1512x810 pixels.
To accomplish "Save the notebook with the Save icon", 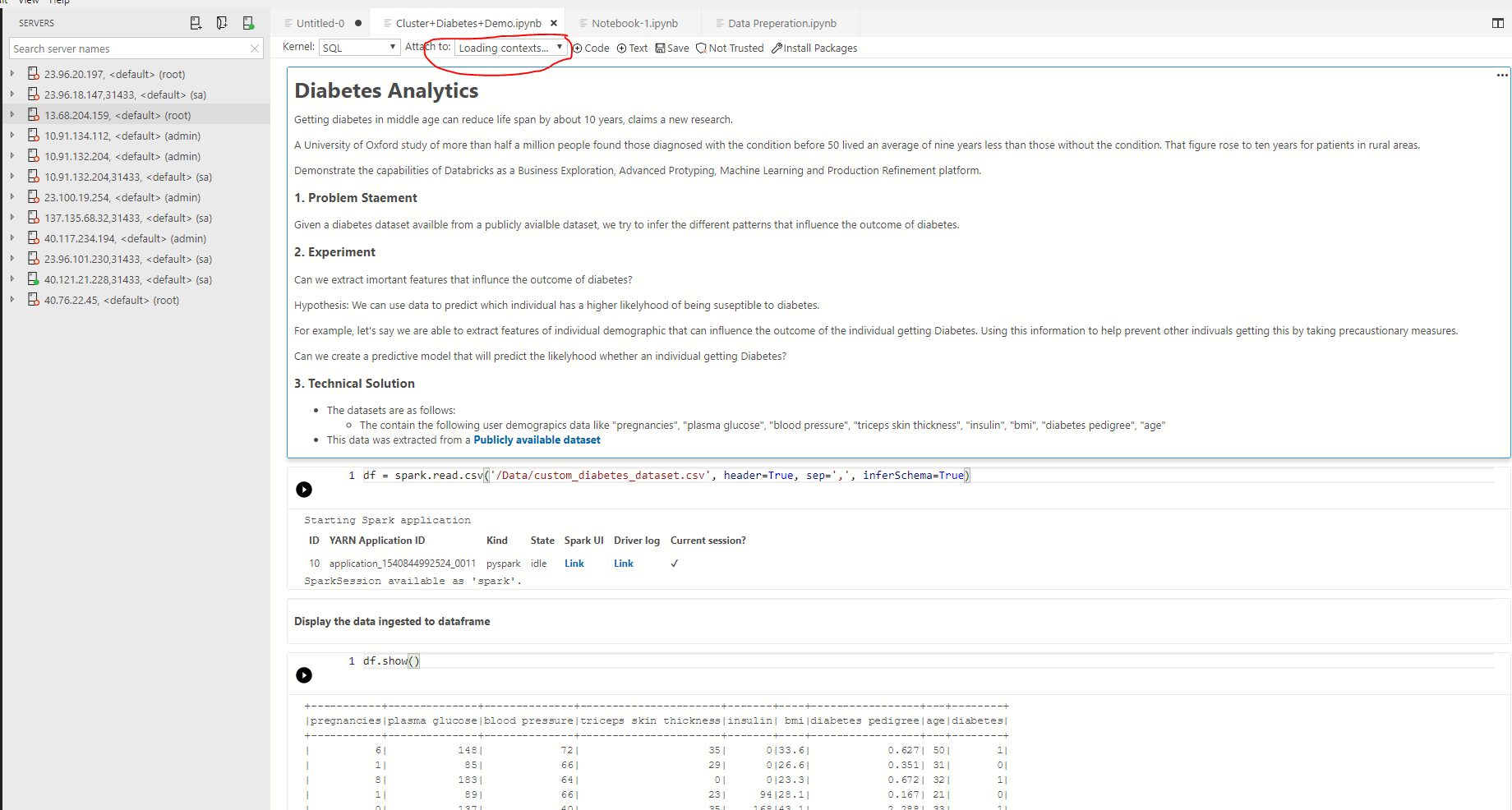I will (671, 48).
